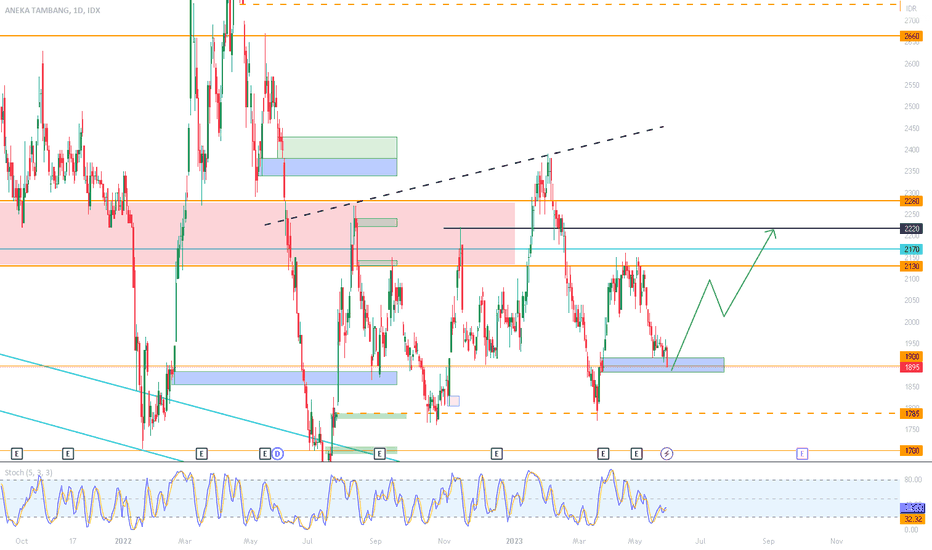Click the 32.32 stochastic value label
The height and width of the screenshot is (550, 932).
(x=912, y=519)
